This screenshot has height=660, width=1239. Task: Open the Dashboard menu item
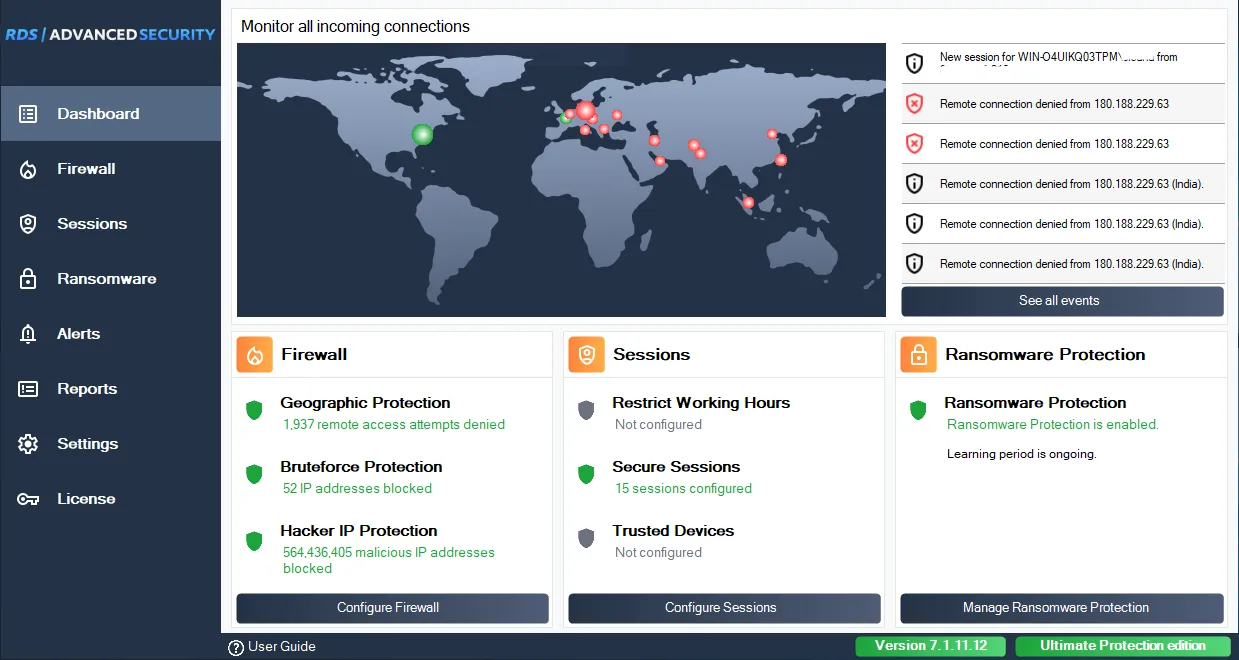pos(98,114)
